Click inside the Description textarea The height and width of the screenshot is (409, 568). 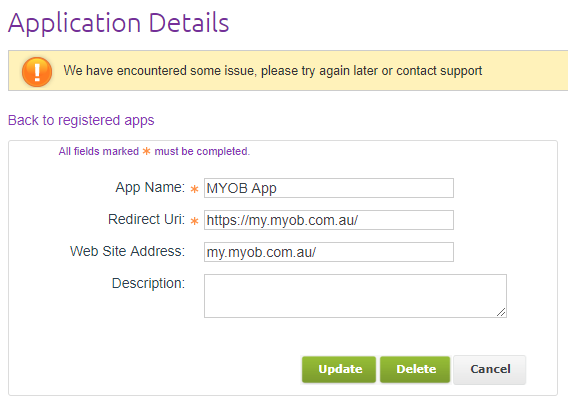point(355,296)
